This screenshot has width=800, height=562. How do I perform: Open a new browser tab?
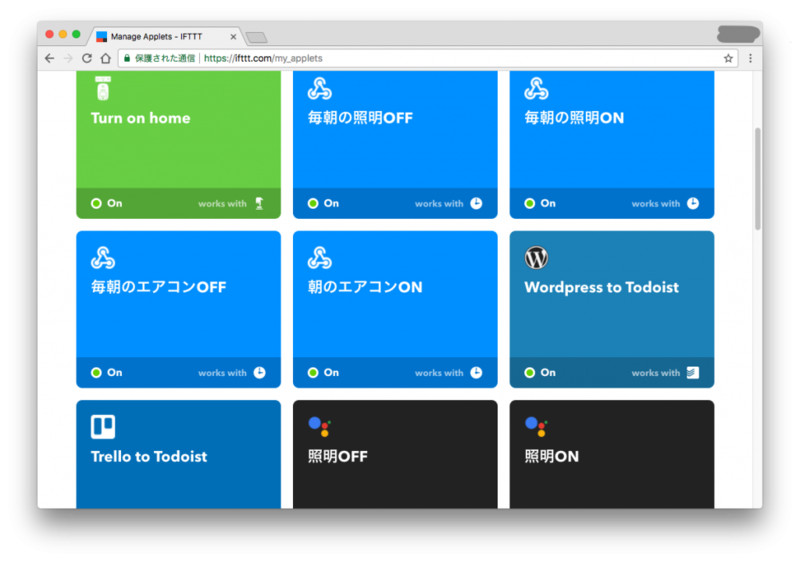pos(256,37)
